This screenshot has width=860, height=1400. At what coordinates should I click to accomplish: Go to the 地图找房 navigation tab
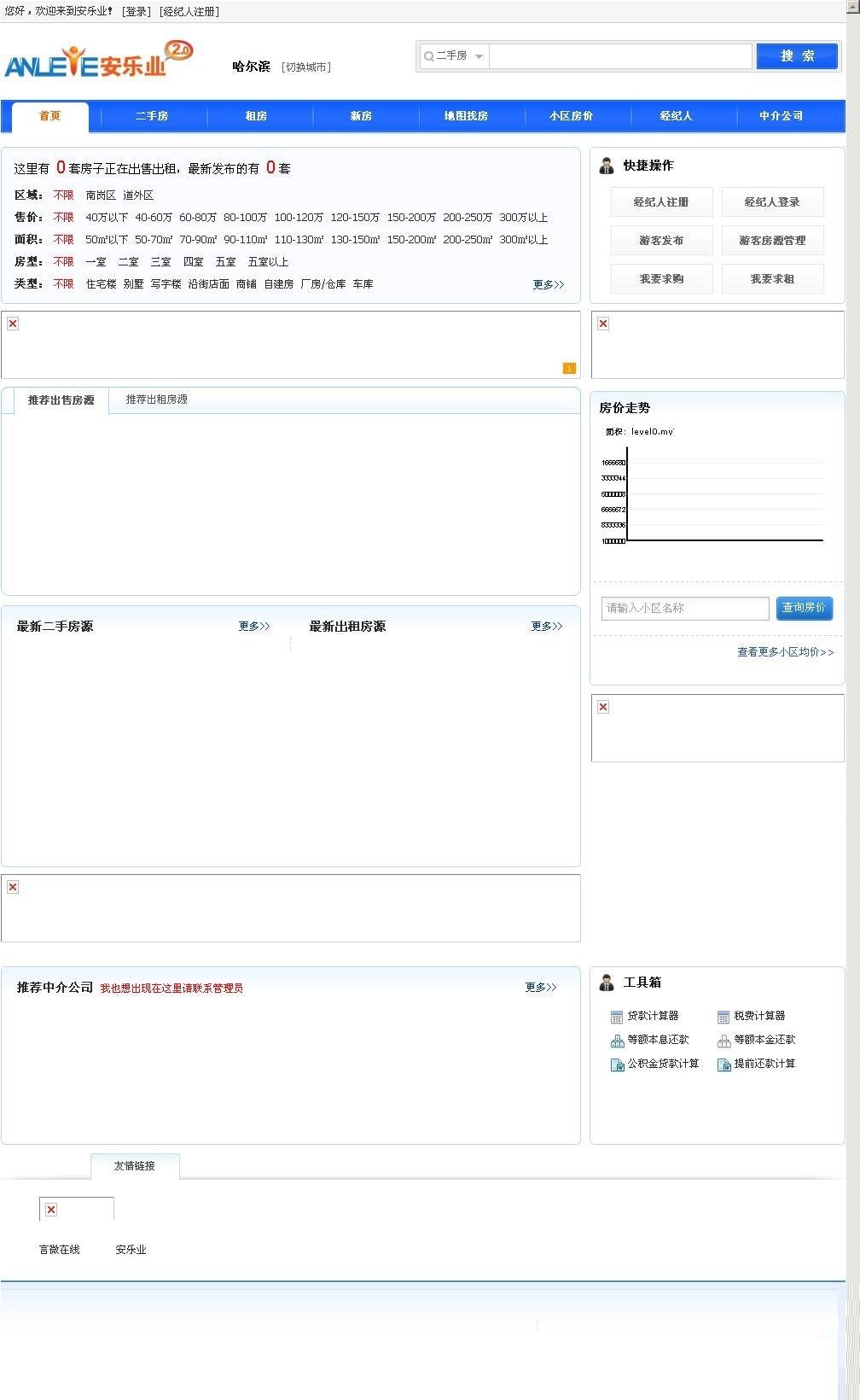pos(466,116)
